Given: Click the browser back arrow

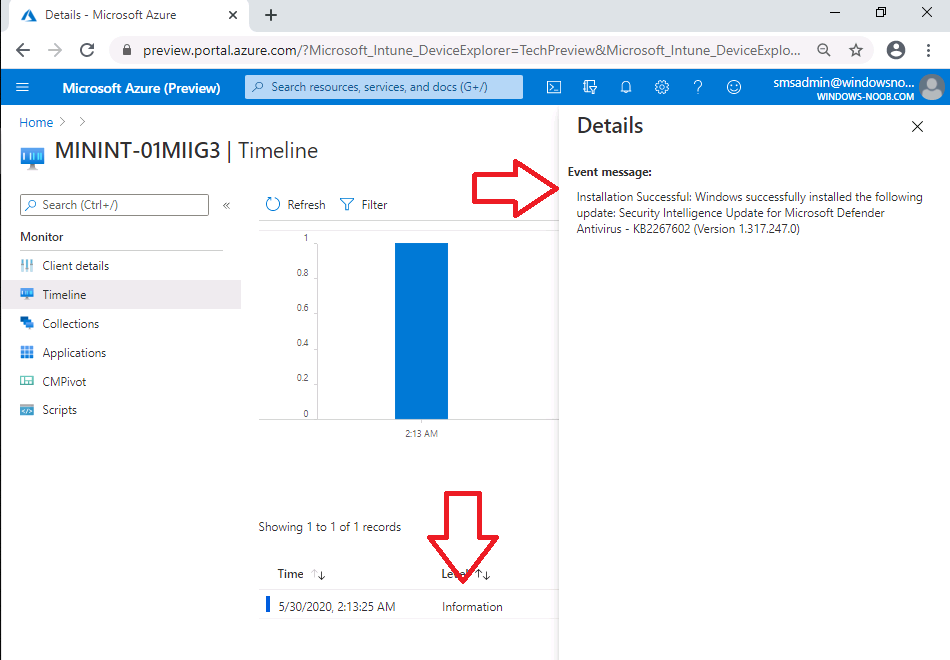Looking at the screenshot, I should 23,50.
